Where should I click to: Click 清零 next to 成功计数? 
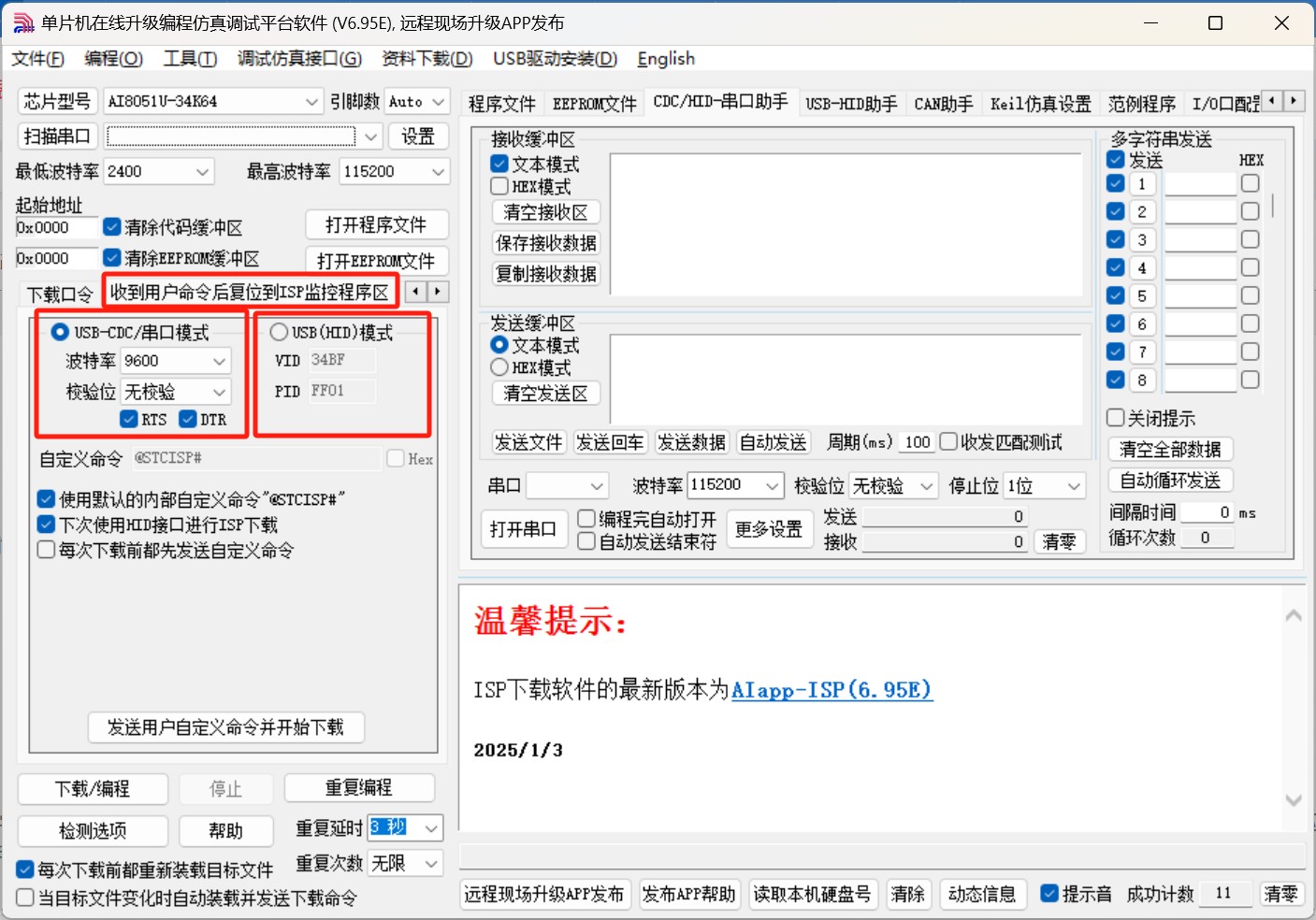(1281, 894)
